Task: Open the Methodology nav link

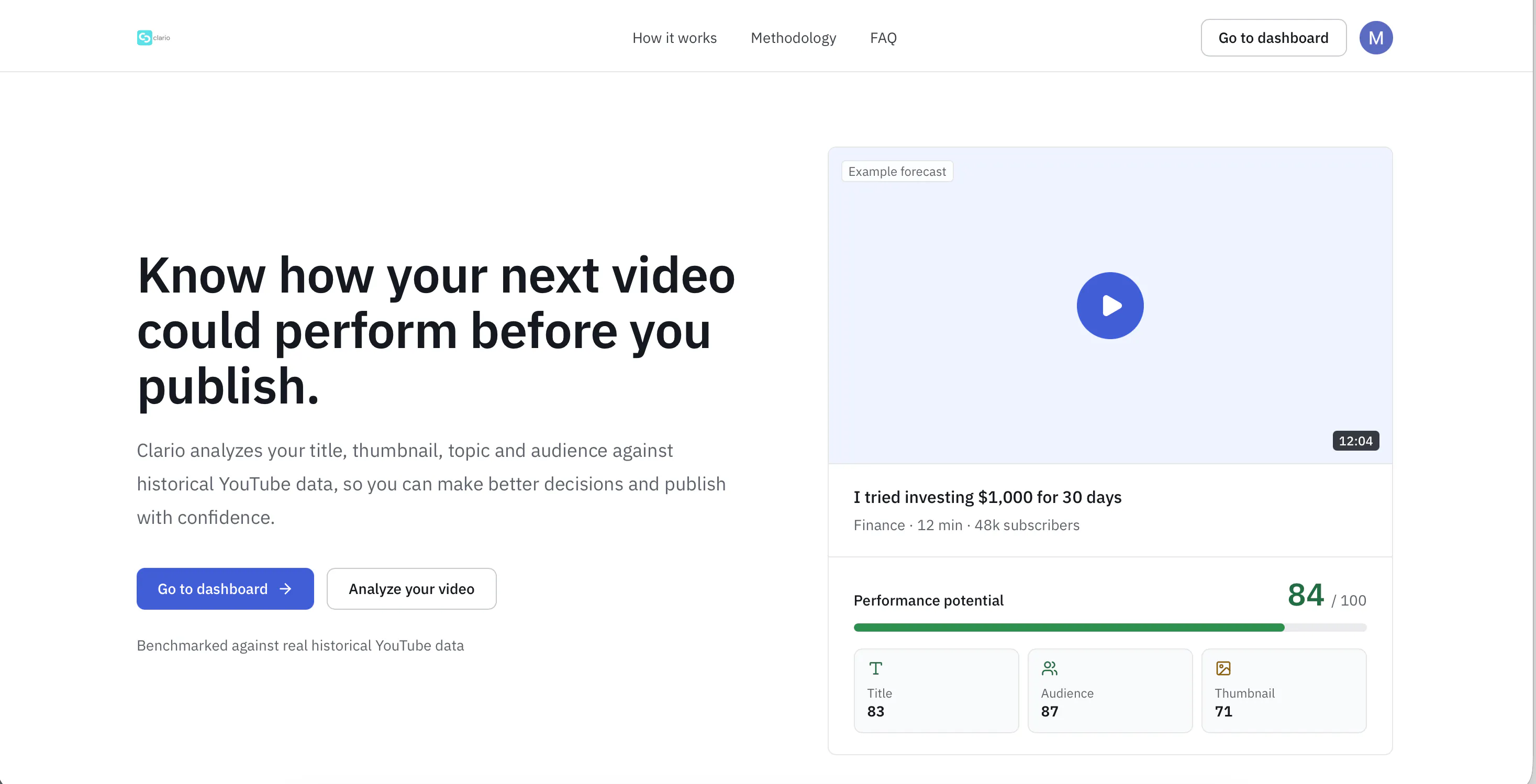Action: coord(793,38)
